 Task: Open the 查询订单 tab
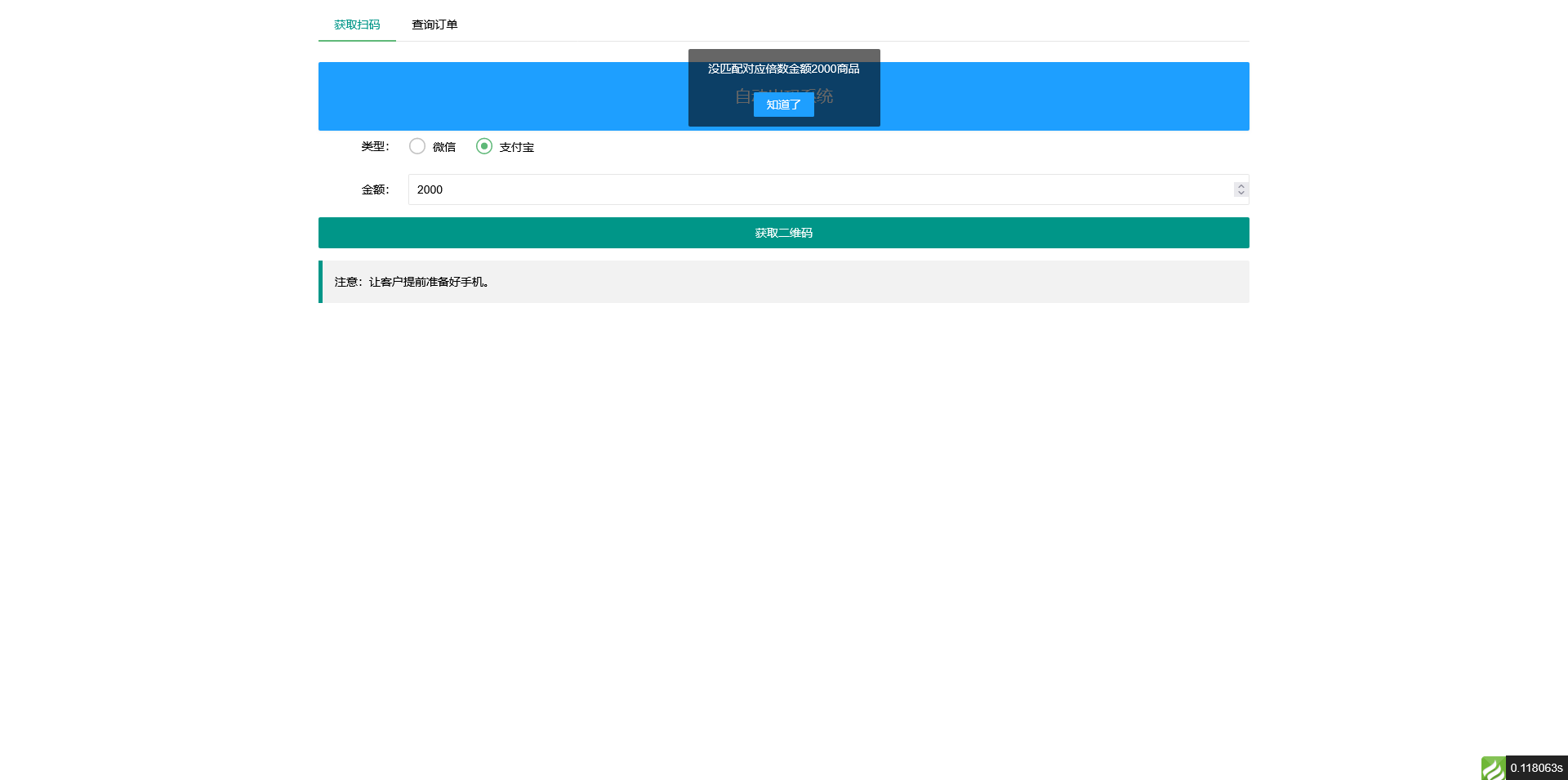pos(434,25)
